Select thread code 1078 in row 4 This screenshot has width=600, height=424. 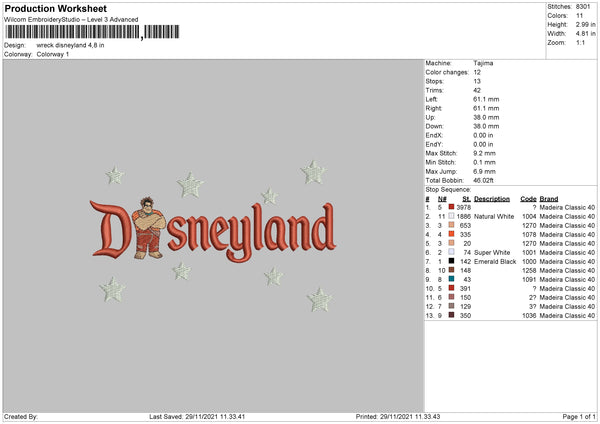click(x=529, y=235)
